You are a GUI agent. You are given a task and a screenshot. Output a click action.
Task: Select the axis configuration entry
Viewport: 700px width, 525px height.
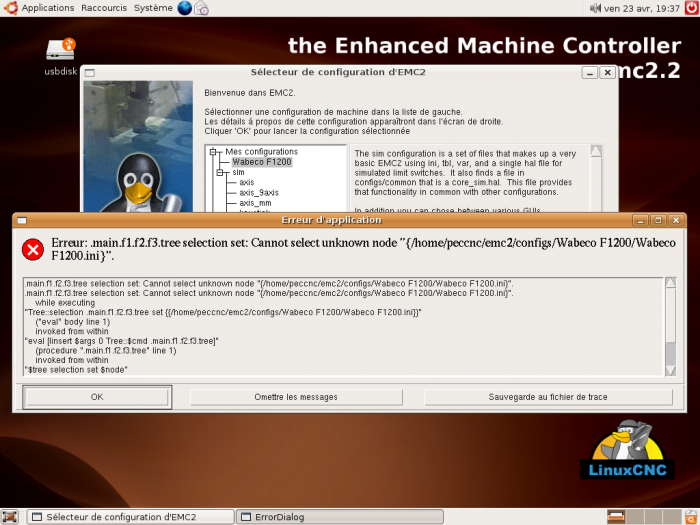point(246,182)
